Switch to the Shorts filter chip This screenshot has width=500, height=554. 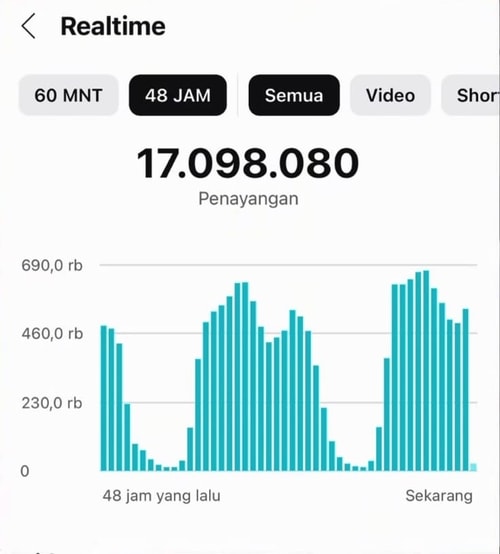[x=471, y=95]
